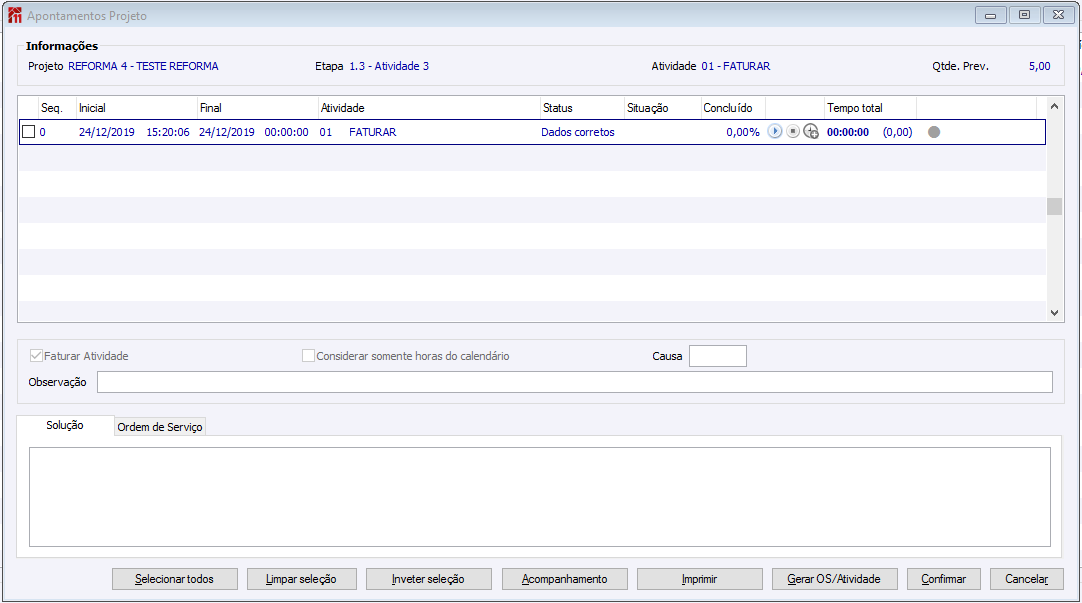Click the grid vertical scrollbar thumb
Viewport: 1082px width, 603px height.
tap(1054, 206)
